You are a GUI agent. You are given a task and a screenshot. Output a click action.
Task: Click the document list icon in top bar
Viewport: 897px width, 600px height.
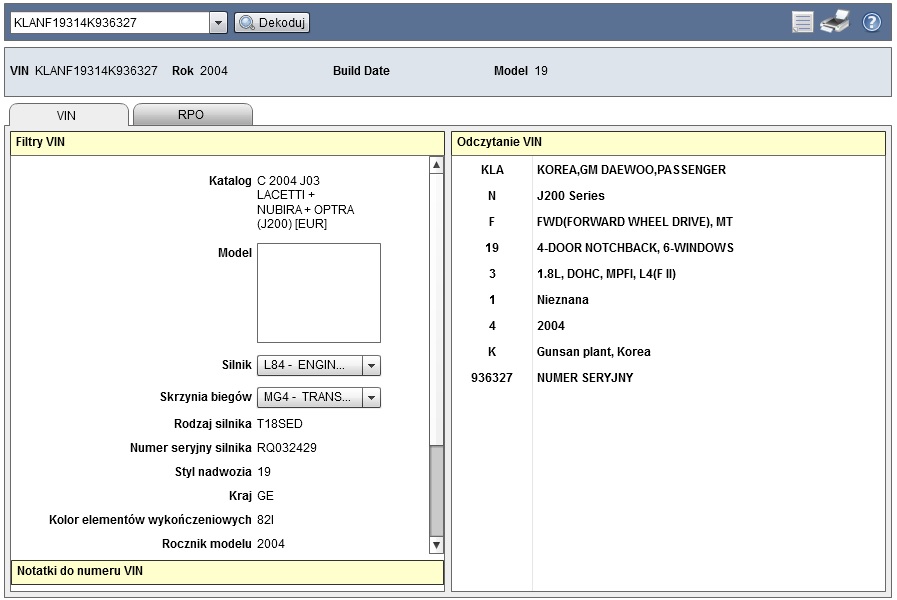tap(802, 22)
